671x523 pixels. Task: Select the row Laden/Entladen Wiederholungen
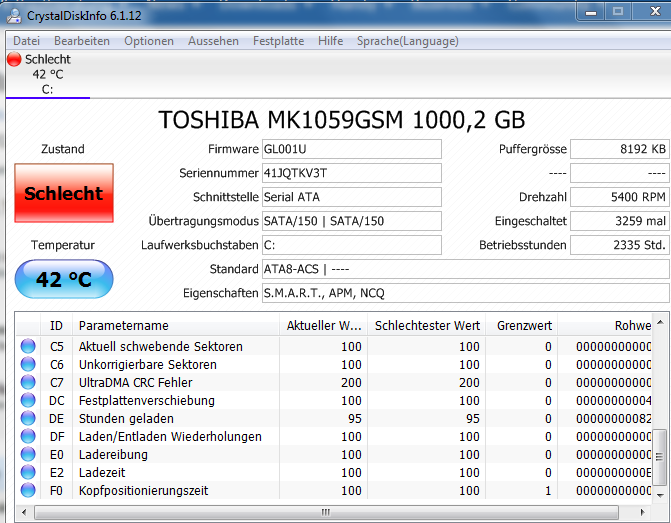click(x=334, y=436)
